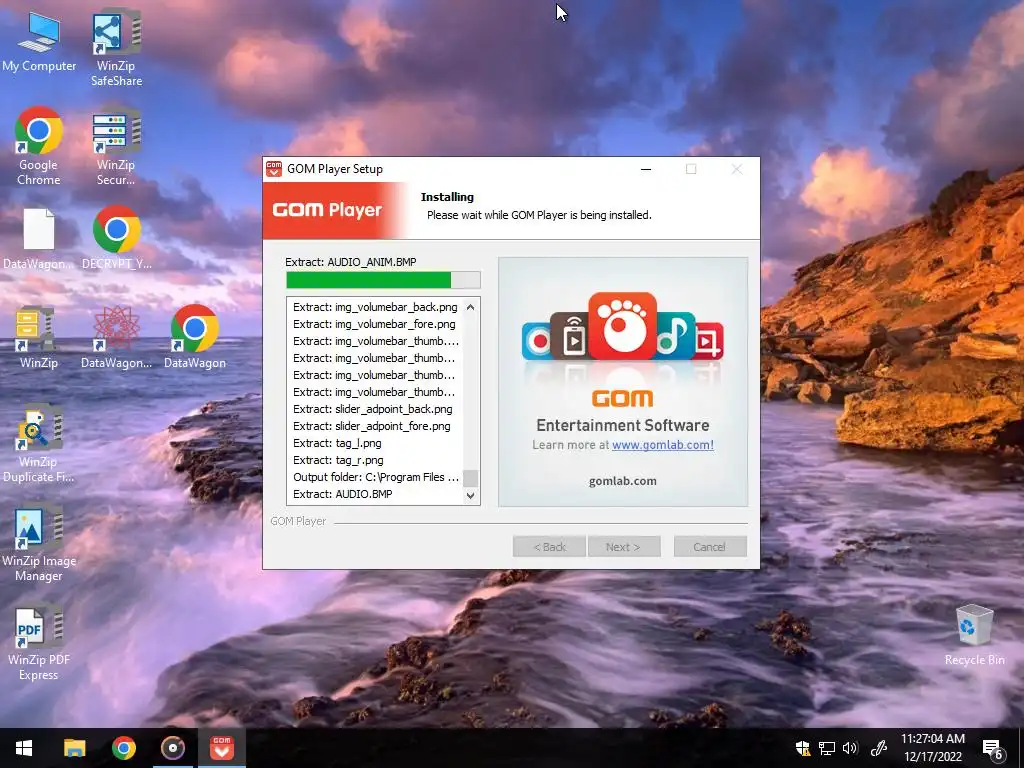The image size is (1024, 768).
Task: Open WinZip desktop shortcut
Action: 39,337
